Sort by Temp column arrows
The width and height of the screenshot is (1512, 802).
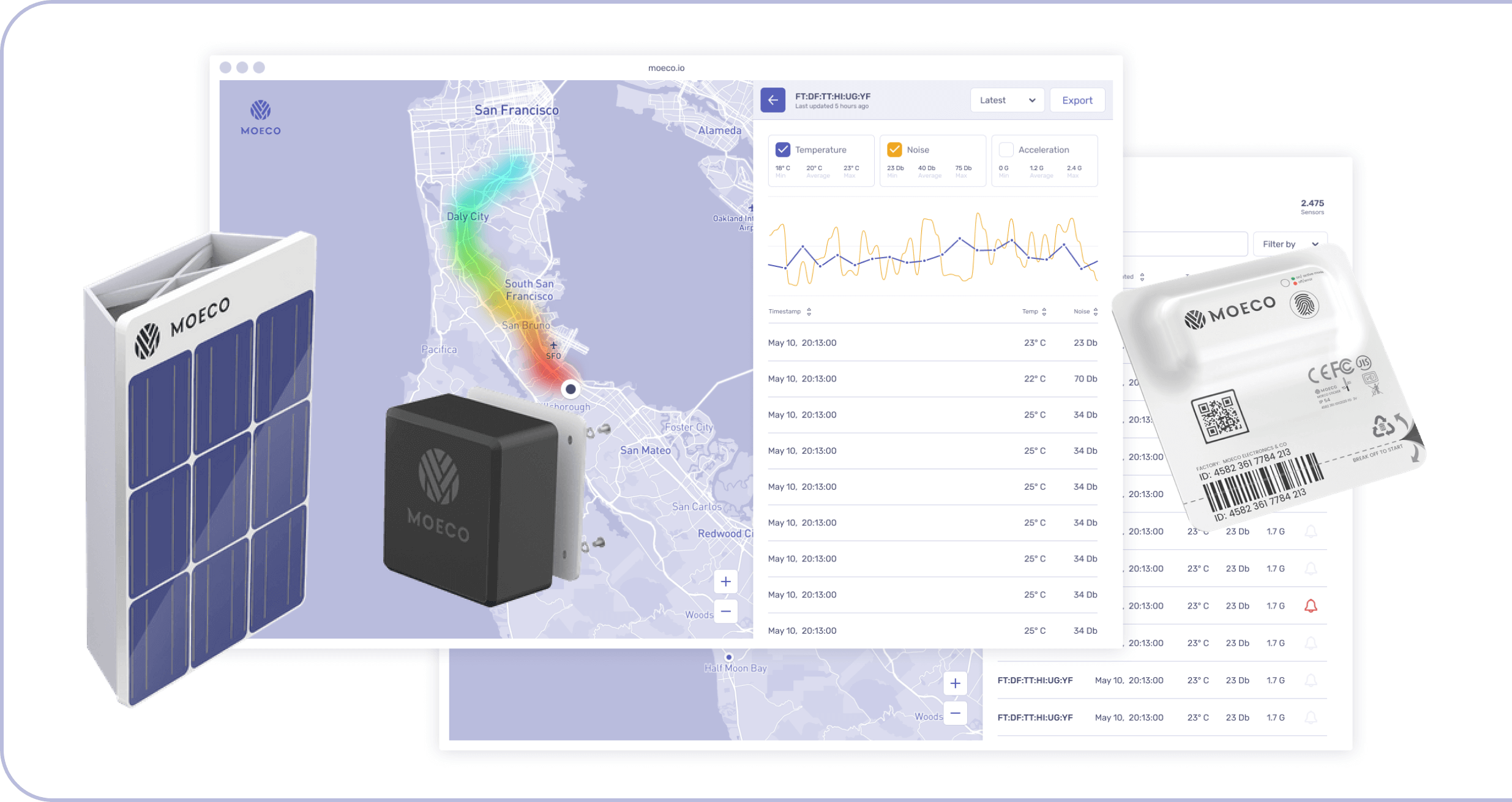(1044, 312)
